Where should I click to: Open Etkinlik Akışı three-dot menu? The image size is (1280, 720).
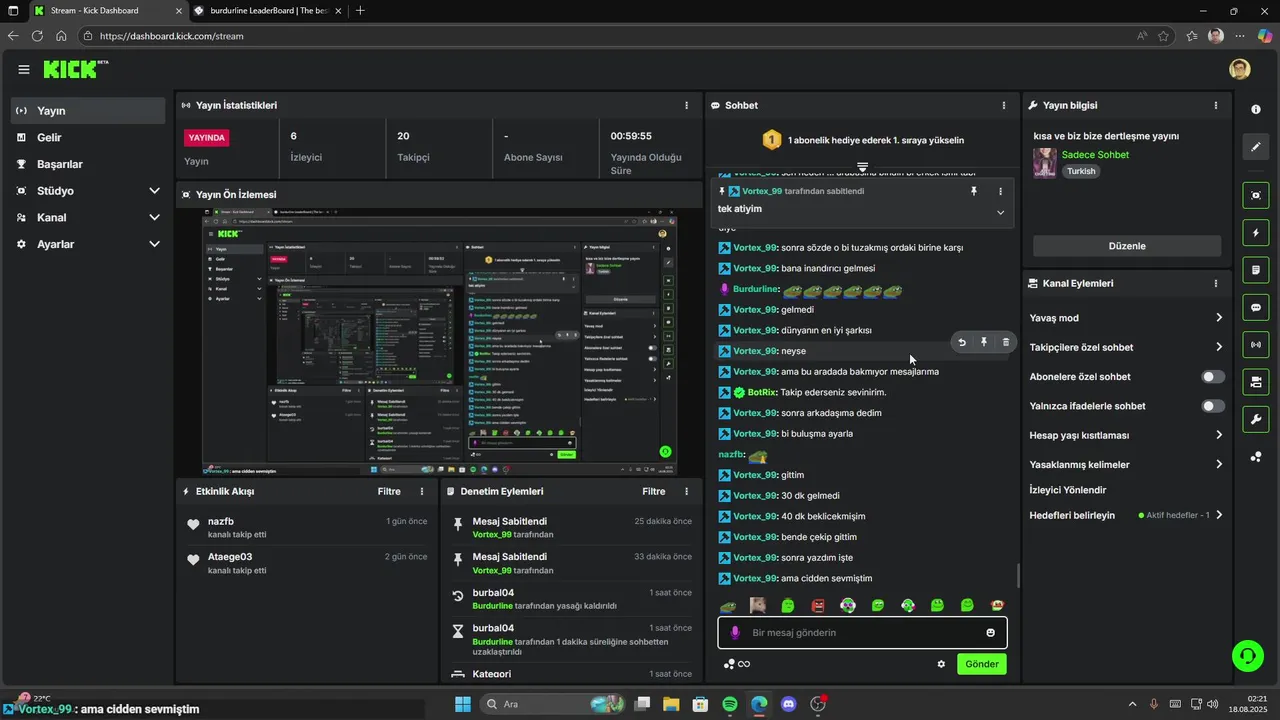tap(422, 491)
